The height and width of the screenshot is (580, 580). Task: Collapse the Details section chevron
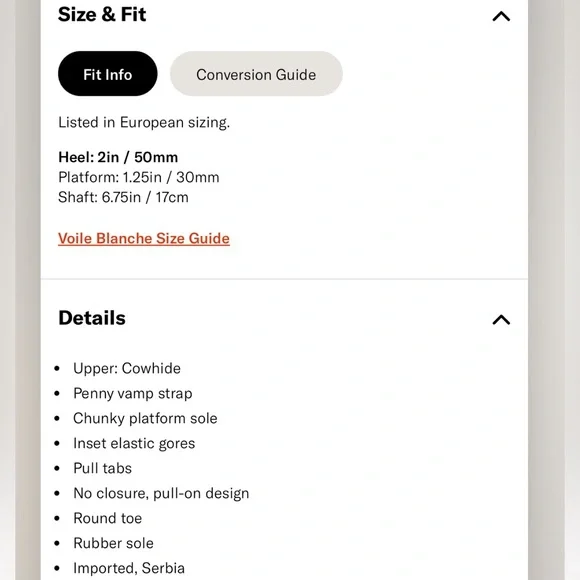501,319
